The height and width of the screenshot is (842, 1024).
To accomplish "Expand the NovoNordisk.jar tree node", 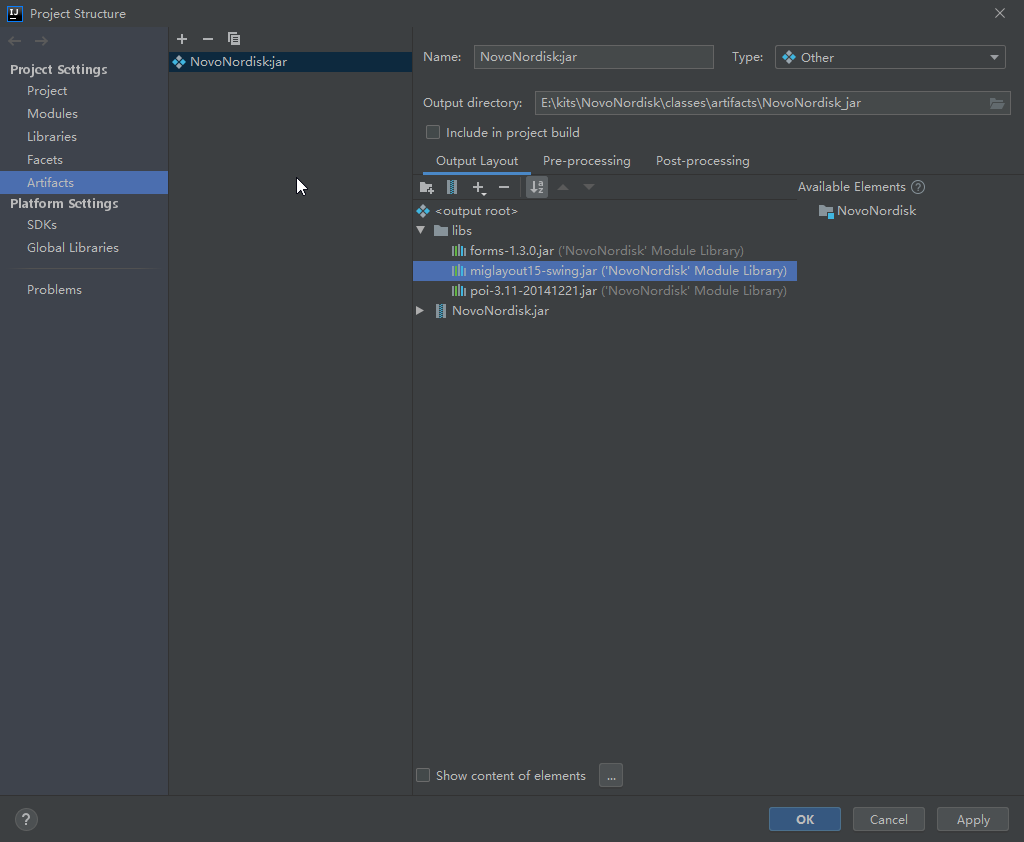I will pos(420,310).
